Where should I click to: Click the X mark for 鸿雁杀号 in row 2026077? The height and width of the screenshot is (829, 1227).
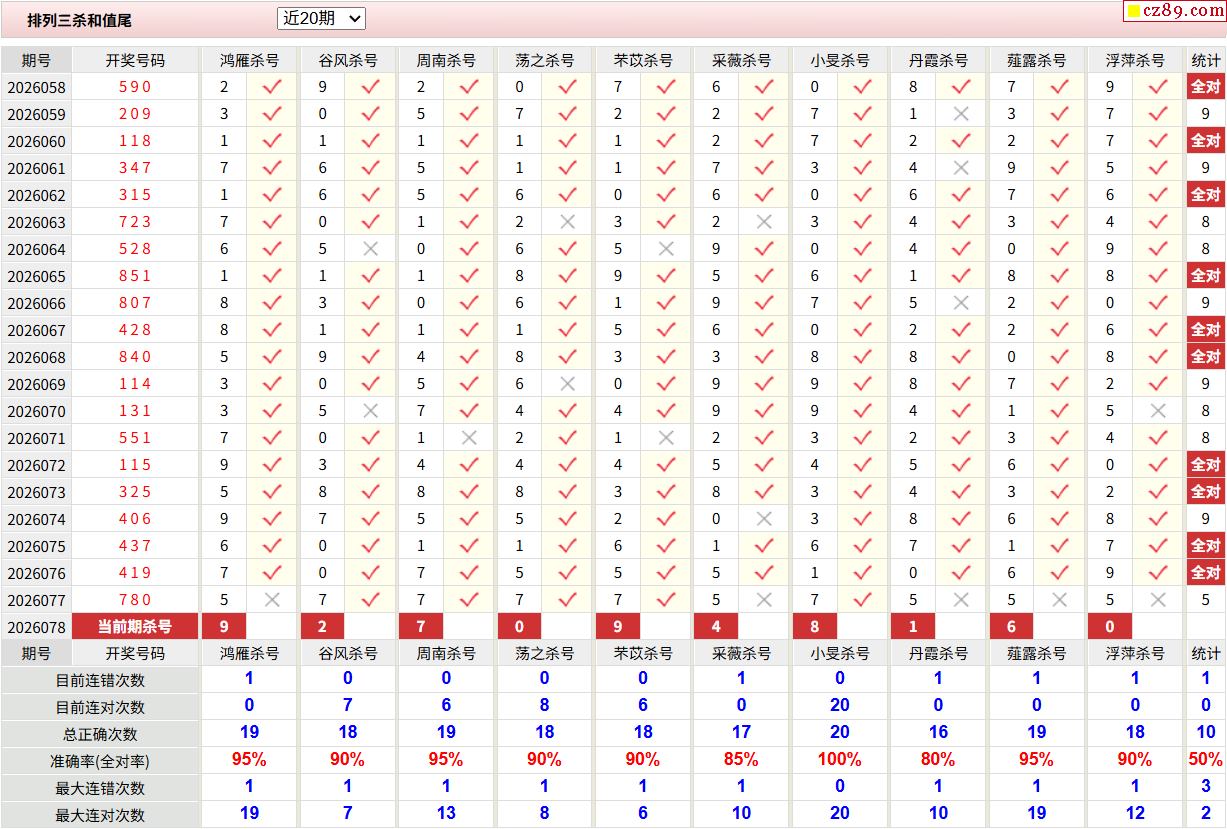(272, 600)
